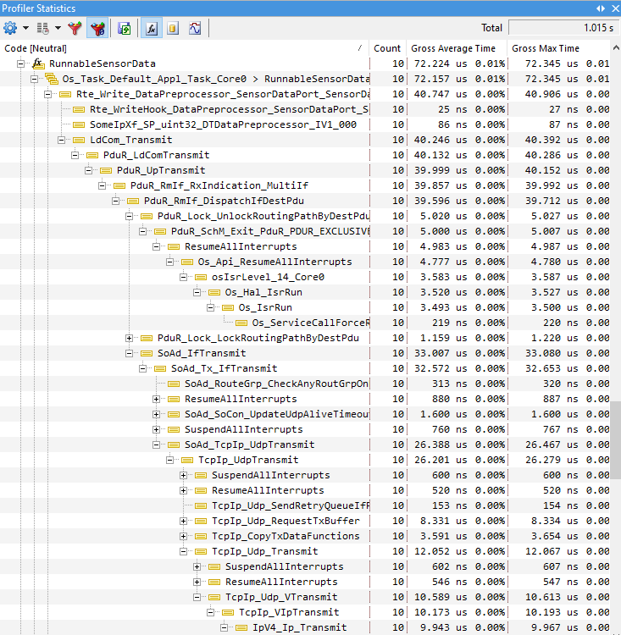Click the export statistics icon
This screenshot has width=621, height=635.
click(x=124, y=28)
